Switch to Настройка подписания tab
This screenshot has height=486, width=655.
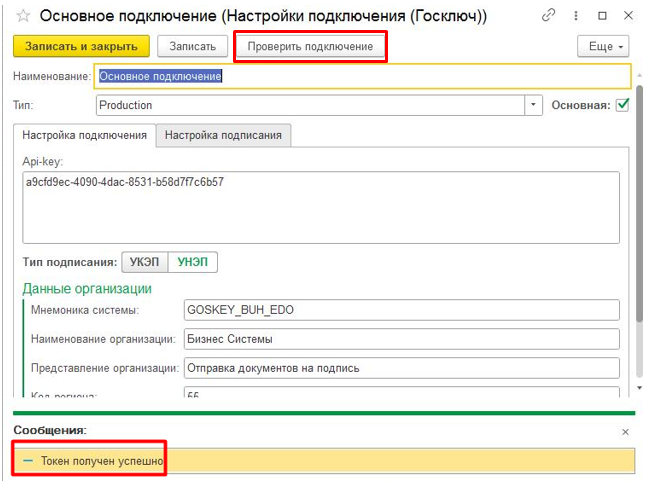coord(223,135)
